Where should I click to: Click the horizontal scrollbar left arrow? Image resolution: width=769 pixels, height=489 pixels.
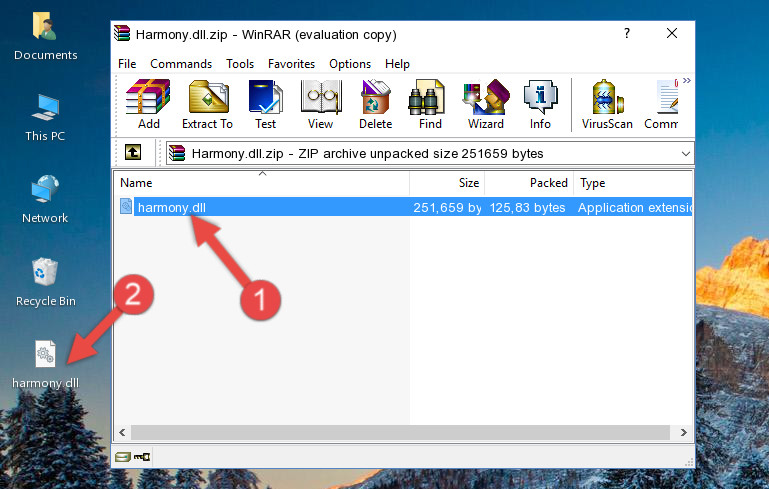[123, 432]
